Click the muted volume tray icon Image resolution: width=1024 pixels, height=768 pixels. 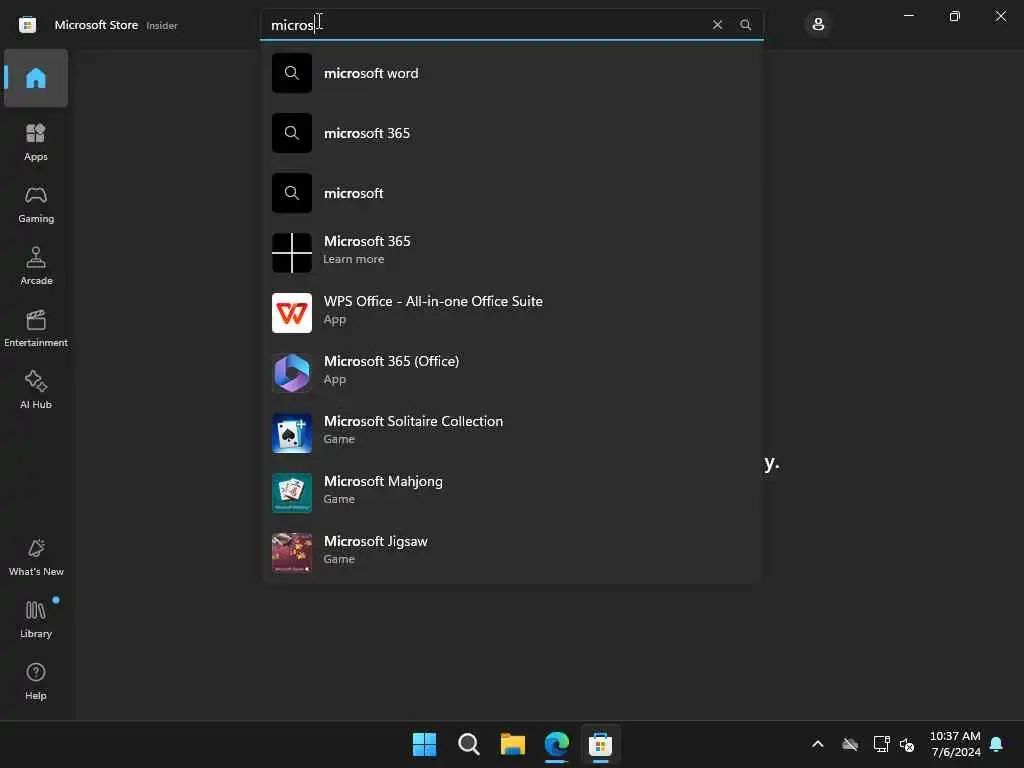[x=907, y=744]
